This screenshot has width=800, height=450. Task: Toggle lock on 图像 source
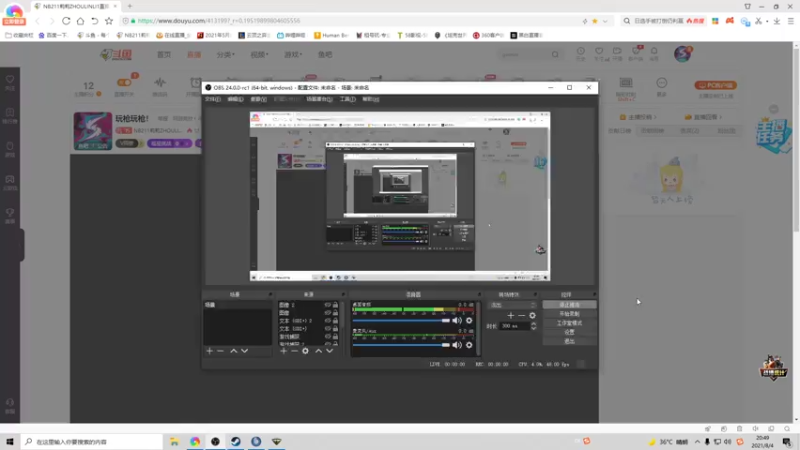[335, 313]
